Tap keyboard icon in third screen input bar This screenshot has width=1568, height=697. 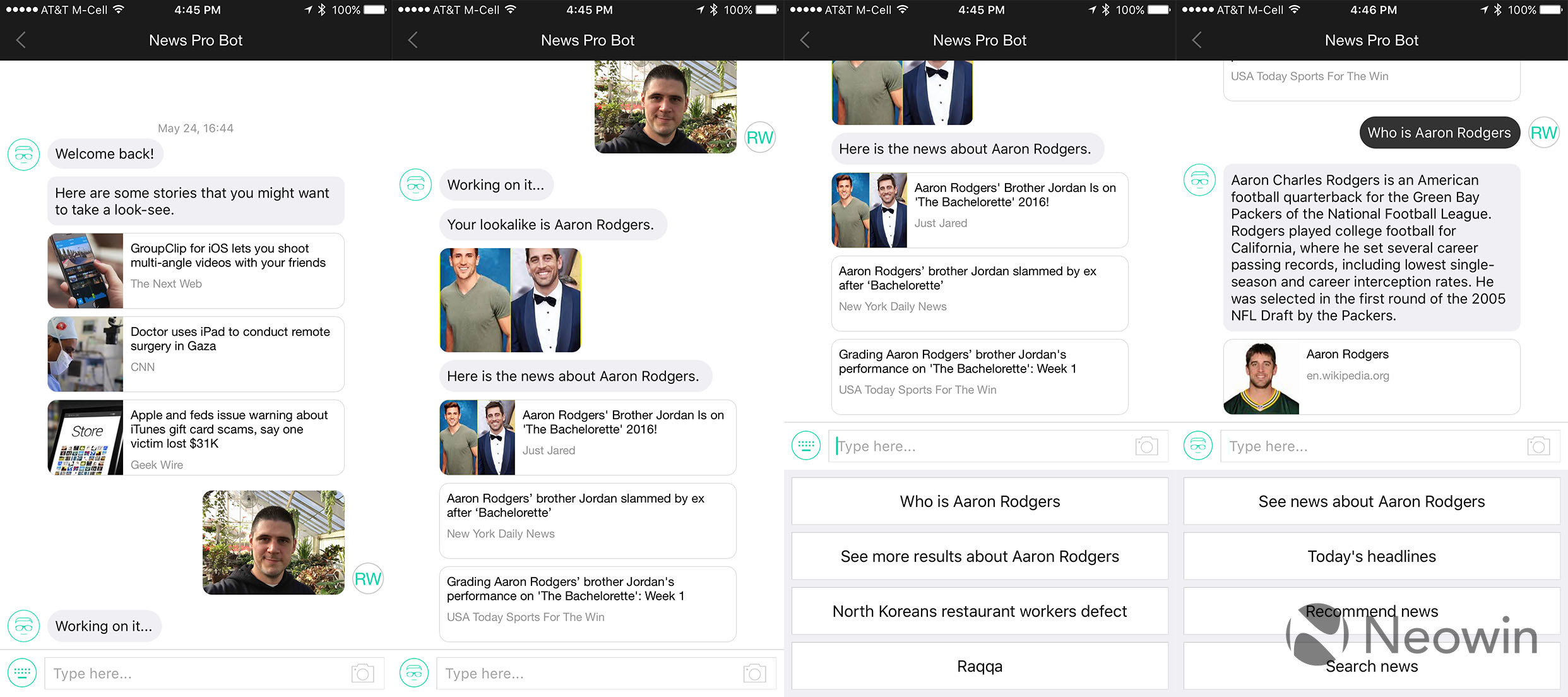806,446
